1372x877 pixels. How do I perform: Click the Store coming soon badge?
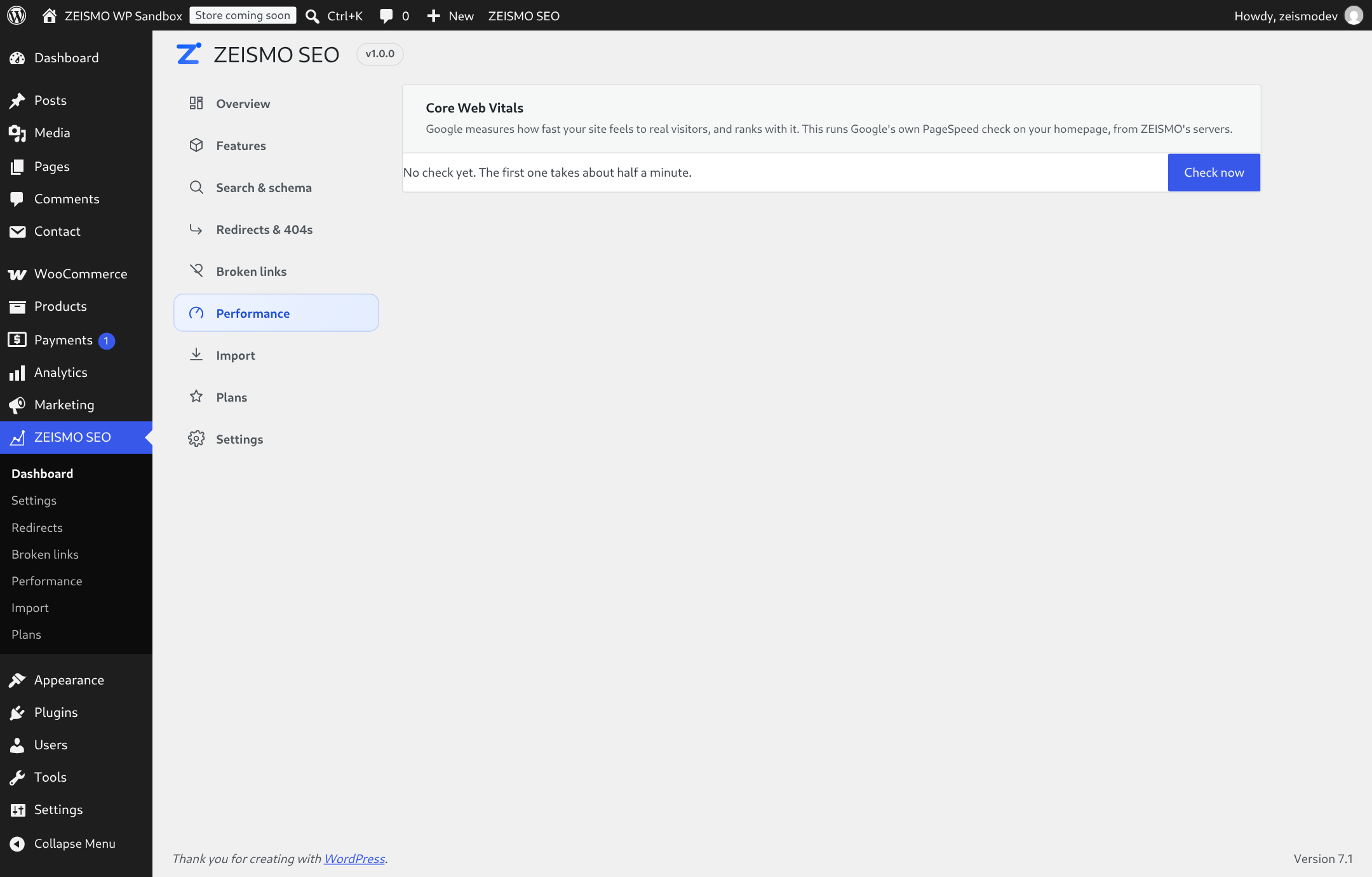(x=243, y=15)
